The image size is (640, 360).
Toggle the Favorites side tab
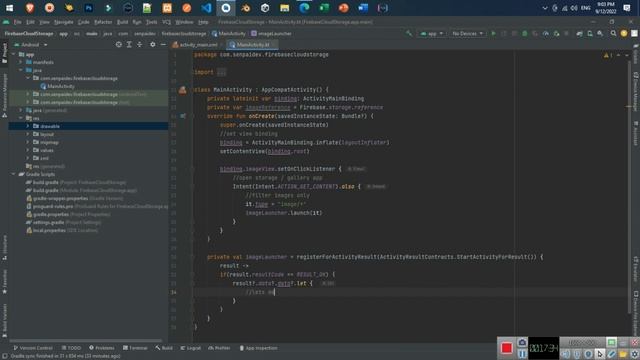point(4,282)
